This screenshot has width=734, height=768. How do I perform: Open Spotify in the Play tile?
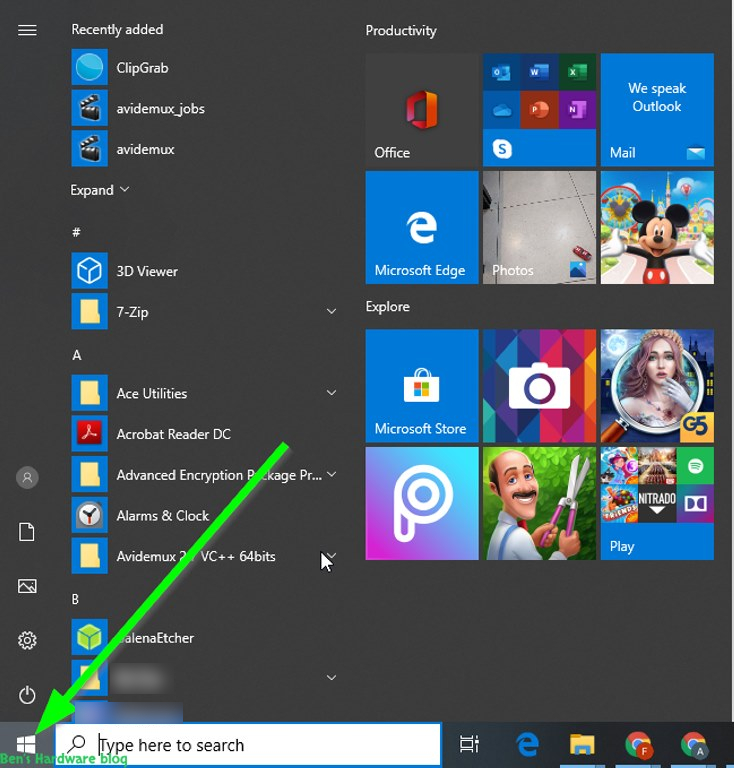(695, 465)
